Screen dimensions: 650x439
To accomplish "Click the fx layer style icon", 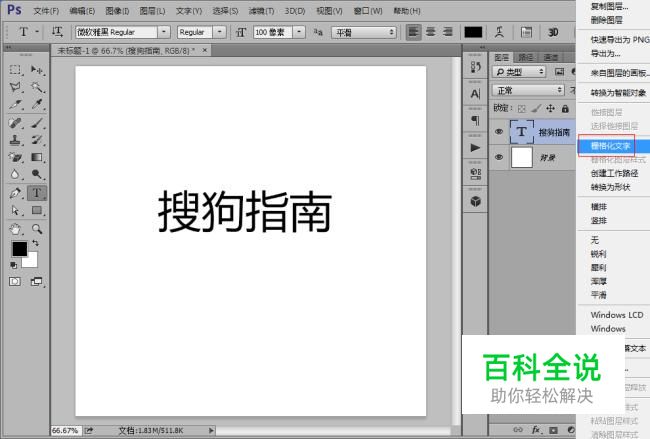I will [536, 430].
